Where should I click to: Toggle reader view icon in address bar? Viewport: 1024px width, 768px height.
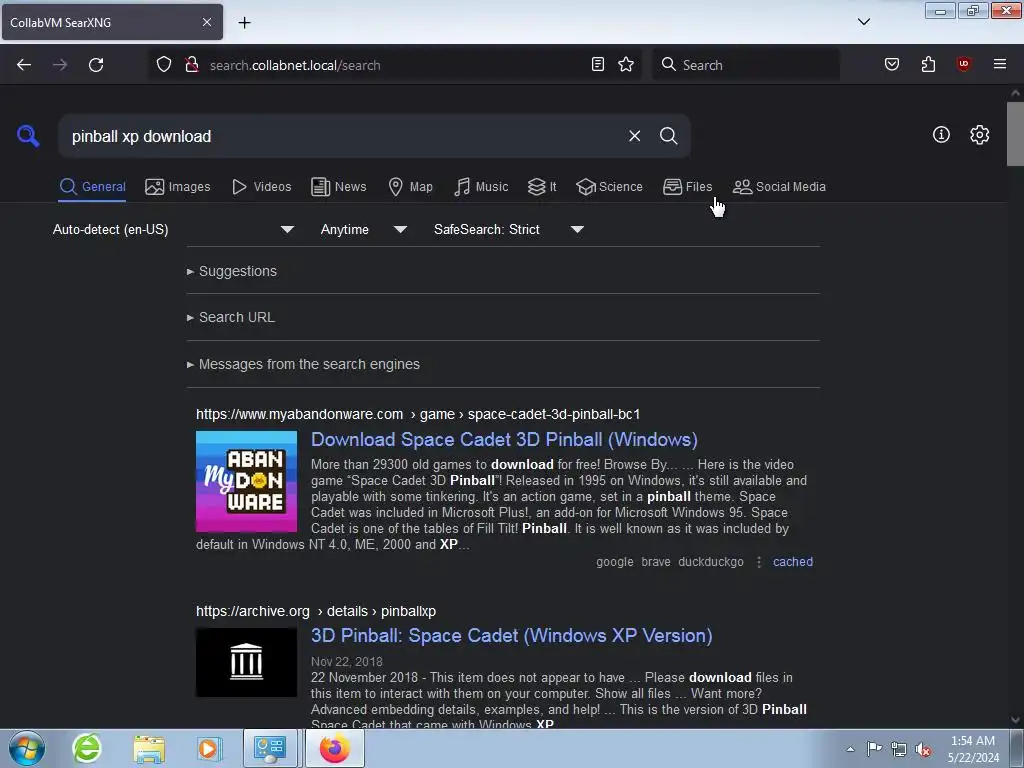pos(598,64)
